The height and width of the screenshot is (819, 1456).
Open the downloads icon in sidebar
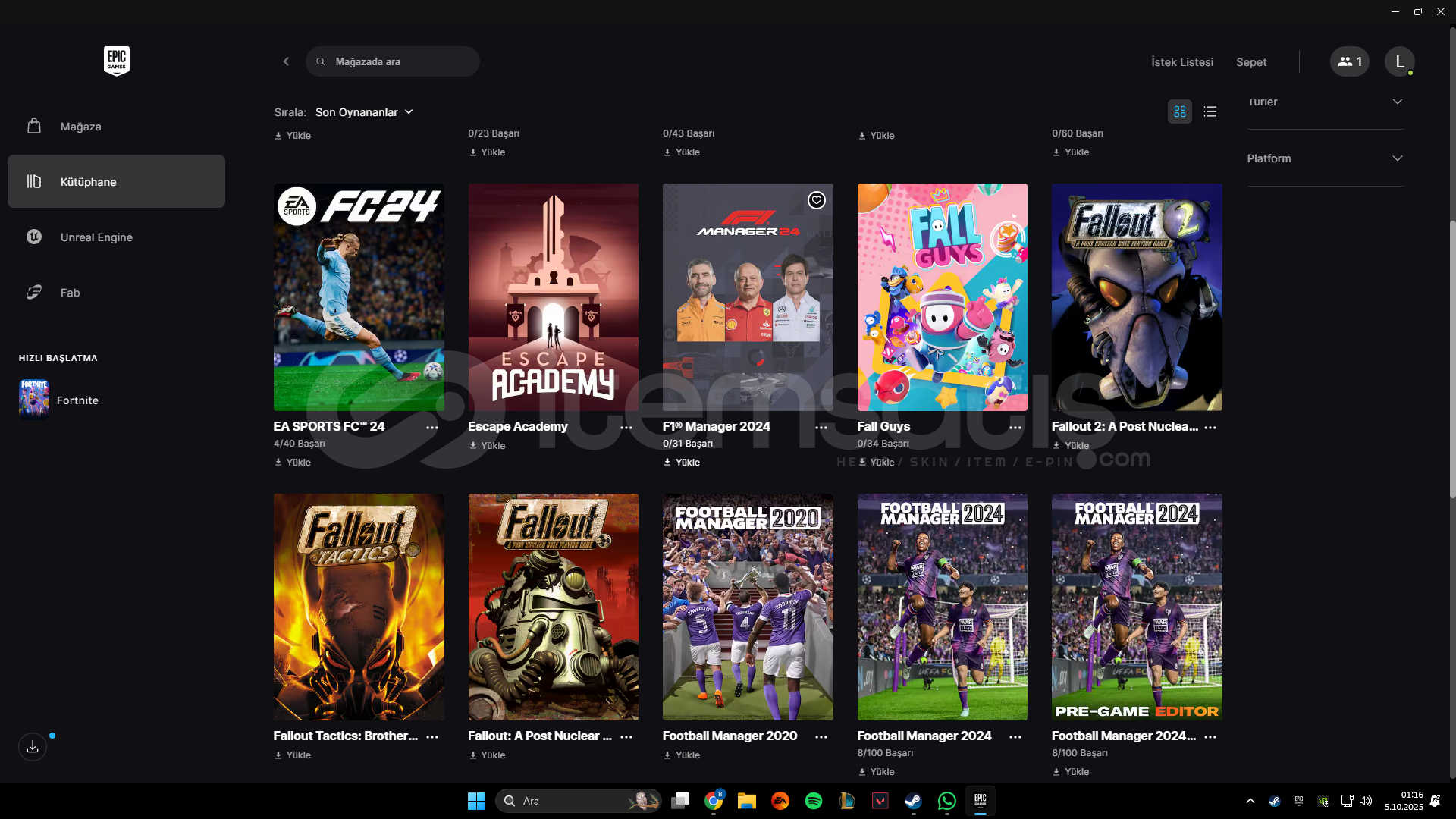[x=33, y=747]
